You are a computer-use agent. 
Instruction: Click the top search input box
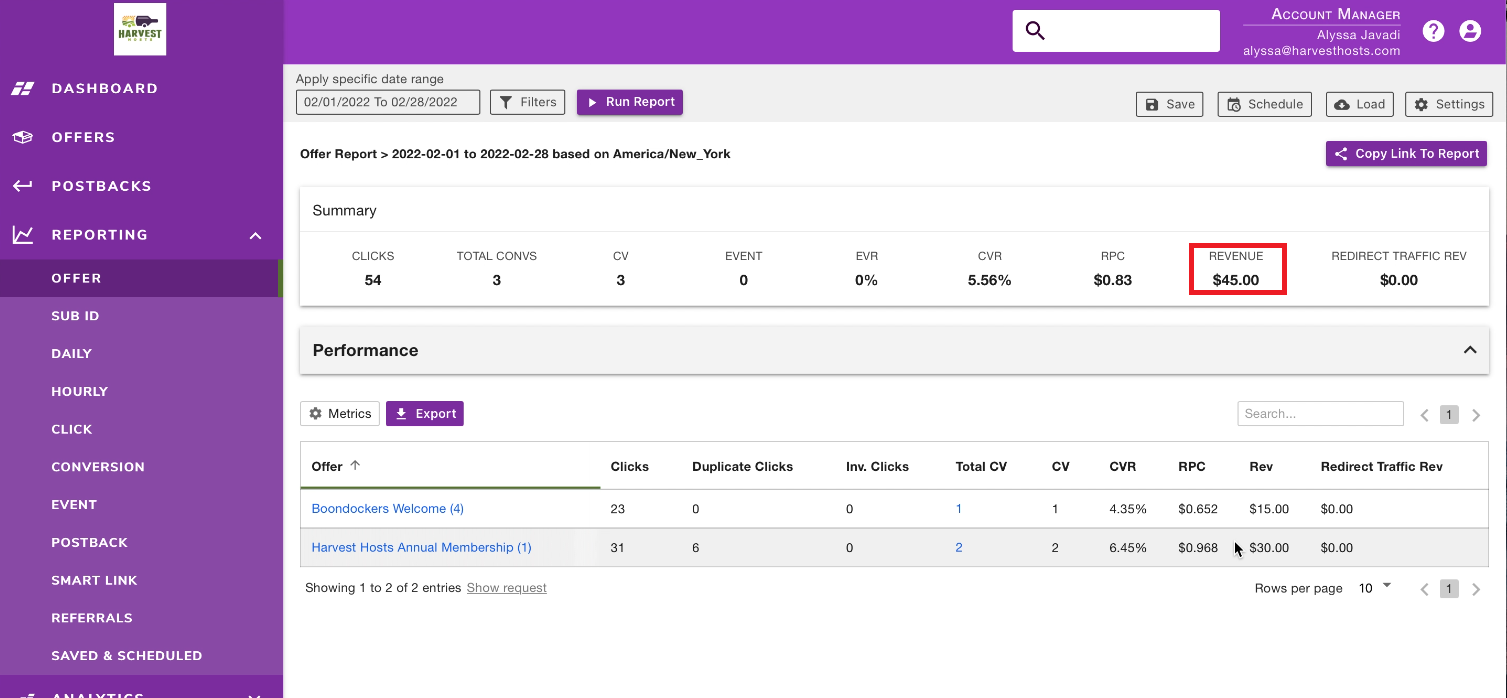[x=1116, y=31]
